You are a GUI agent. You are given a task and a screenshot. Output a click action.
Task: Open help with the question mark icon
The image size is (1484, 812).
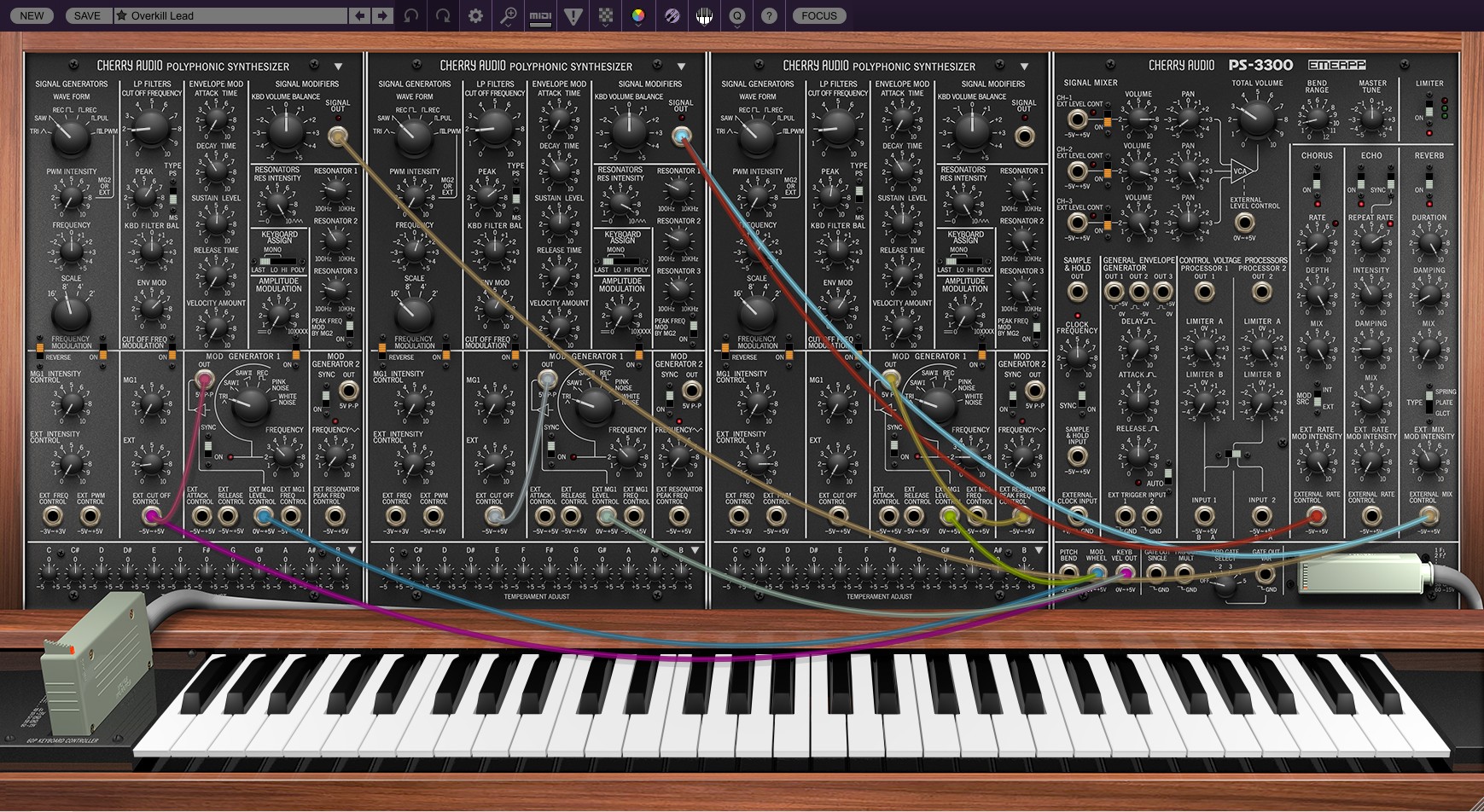pos(769,15)
